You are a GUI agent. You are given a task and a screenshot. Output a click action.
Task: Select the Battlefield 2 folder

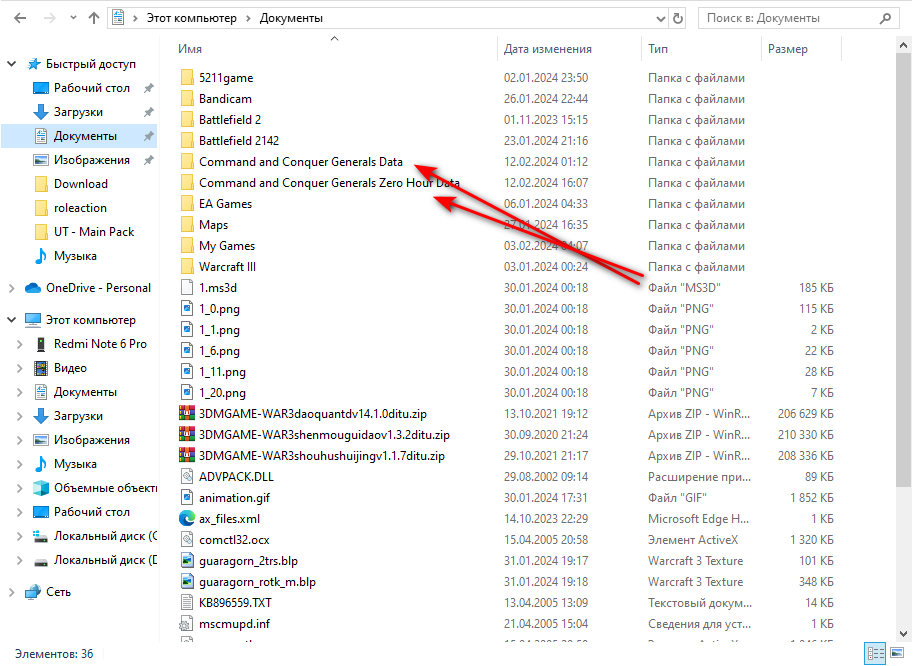point(229,120)
